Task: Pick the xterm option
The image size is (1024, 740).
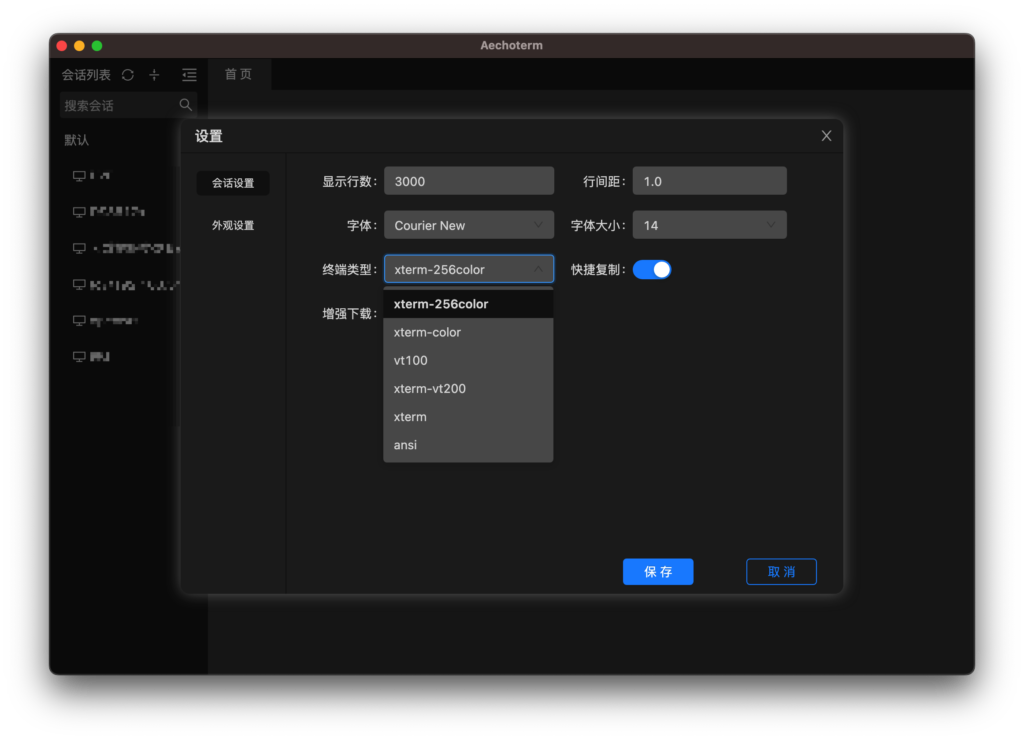Action: click(x=468, y=417)
